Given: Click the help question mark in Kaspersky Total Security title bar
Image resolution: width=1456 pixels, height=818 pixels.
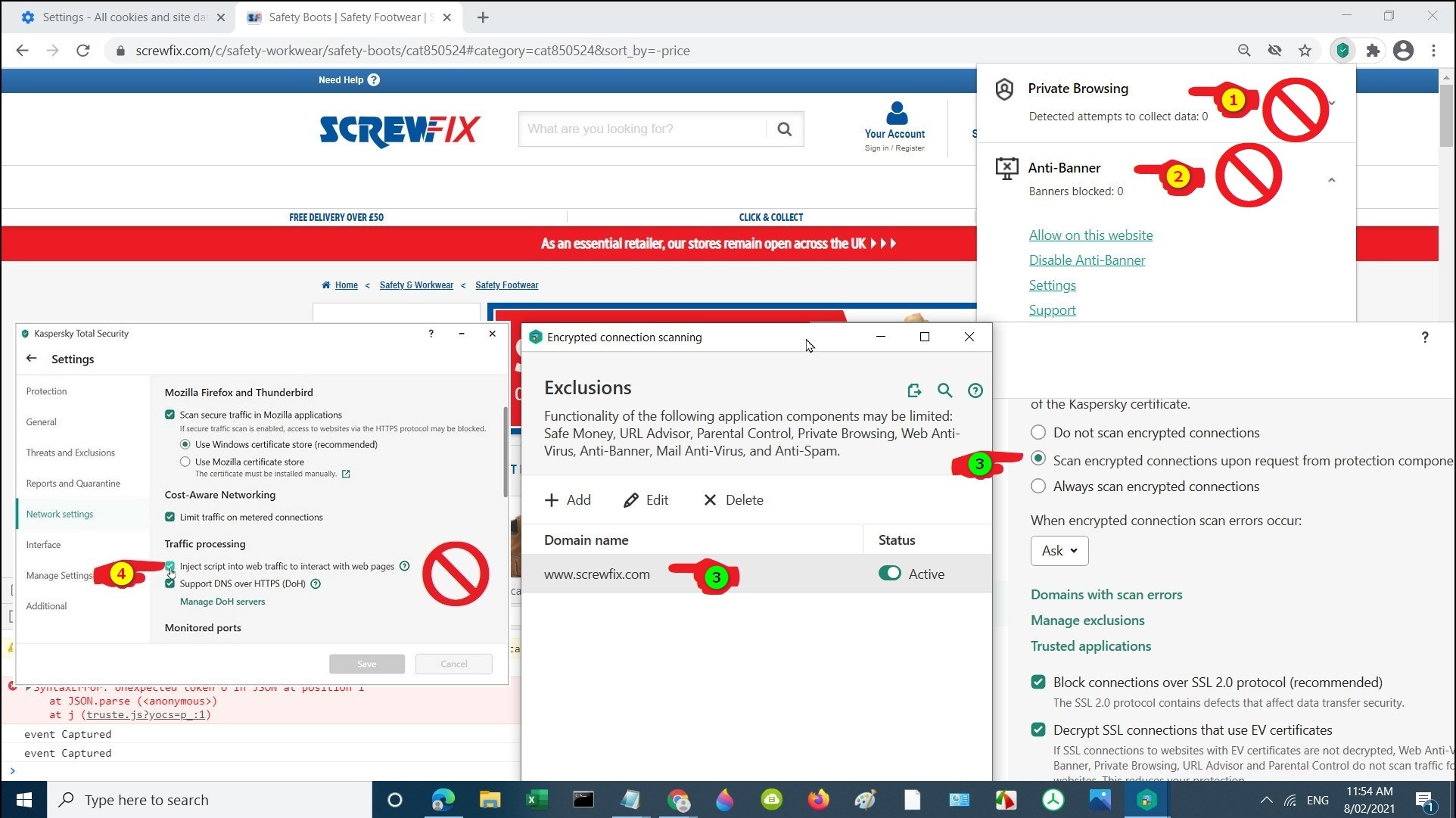Looking at the screenshot, I should tap(431, 334).
